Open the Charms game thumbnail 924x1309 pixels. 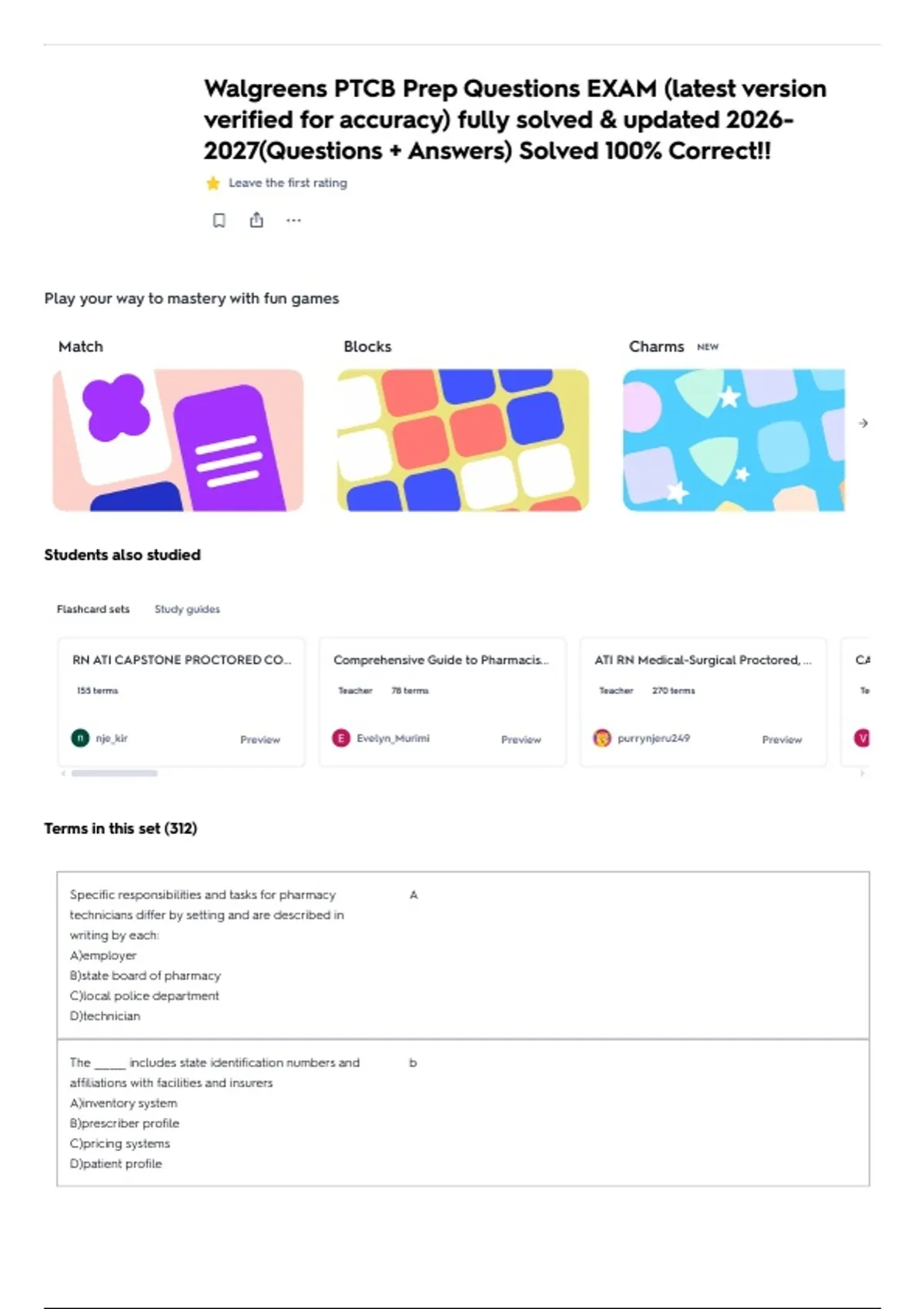[734, 440]
